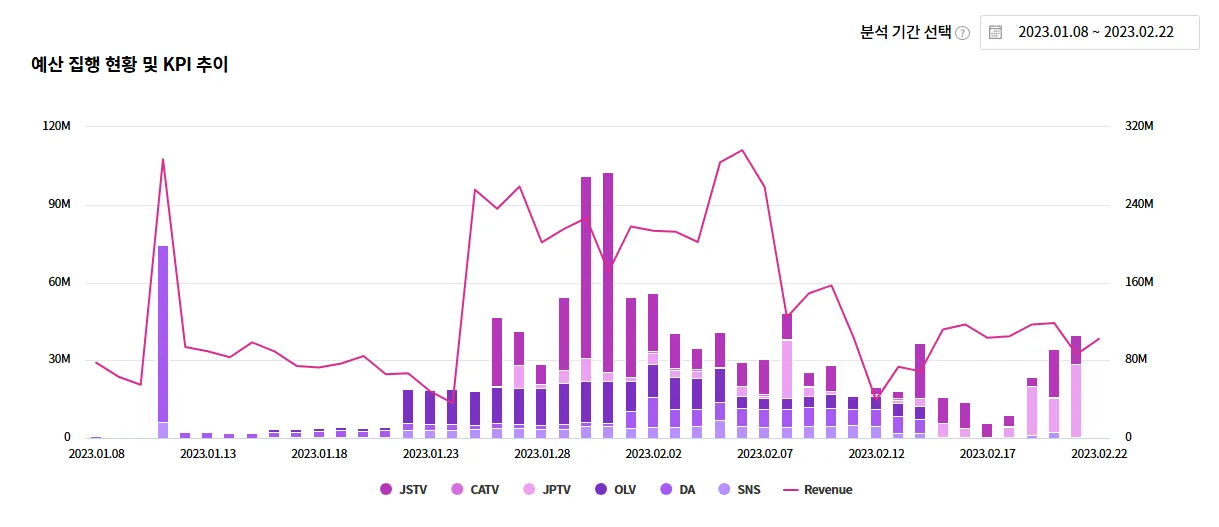Click the 분석 기간 선택 label
The image size is (1219, 527).
click(x=906, y=32)
